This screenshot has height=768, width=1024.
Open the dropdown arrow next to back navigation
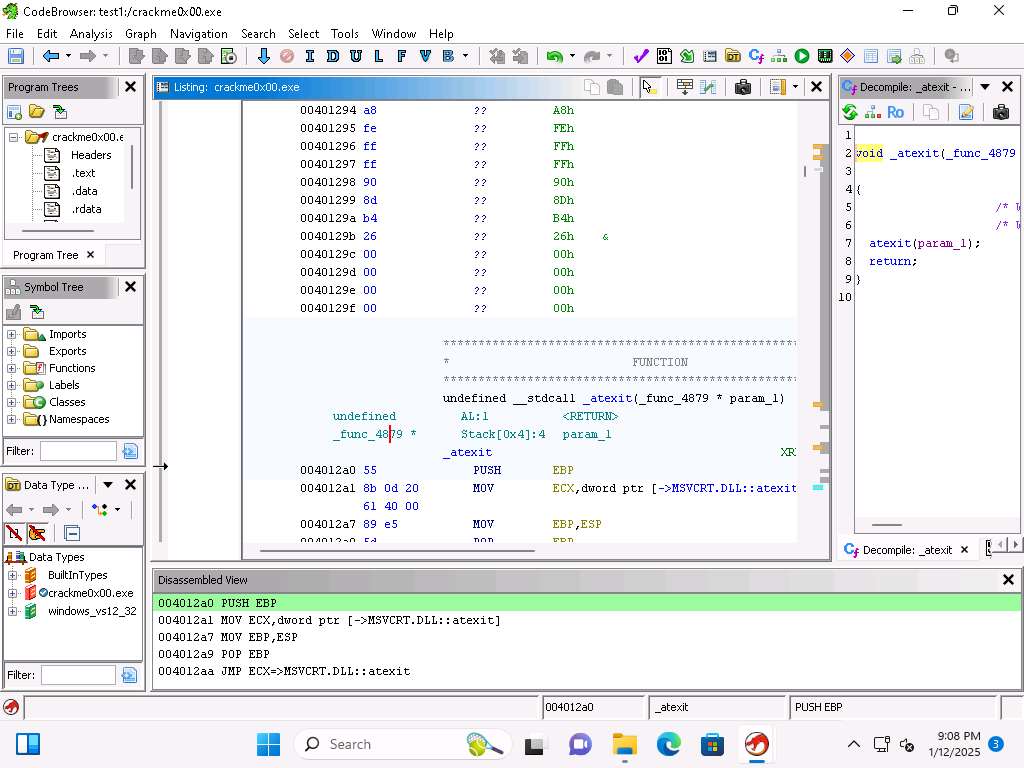click(x=68, y=56)
